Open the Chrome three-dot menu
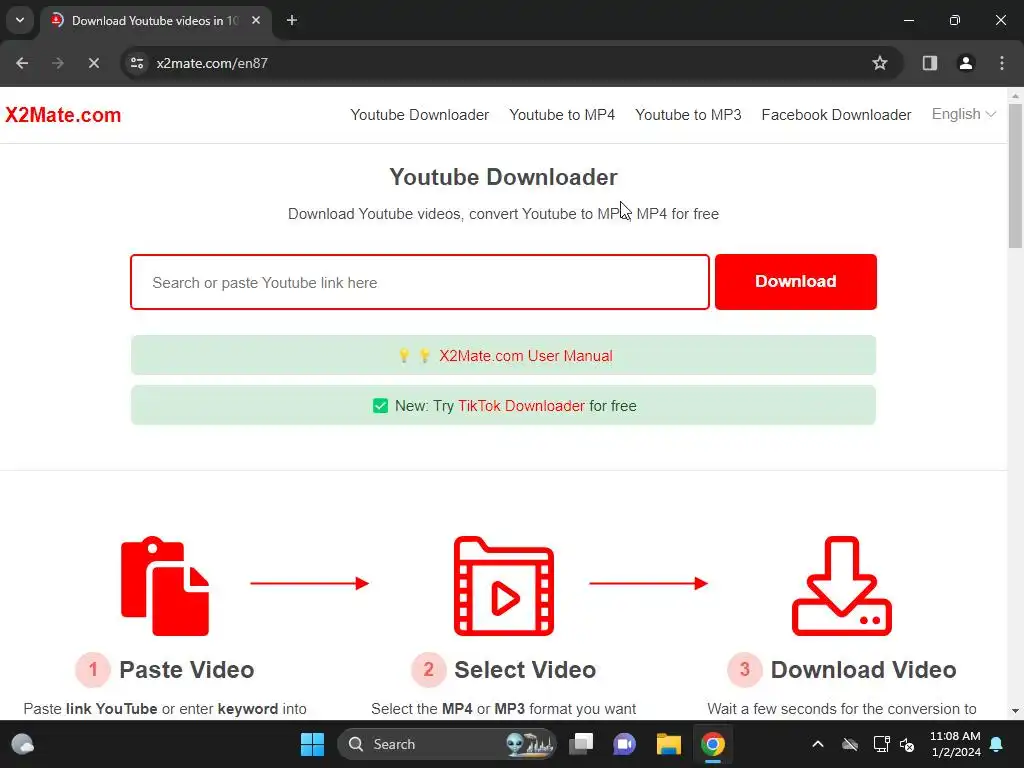 point(1002,63)
